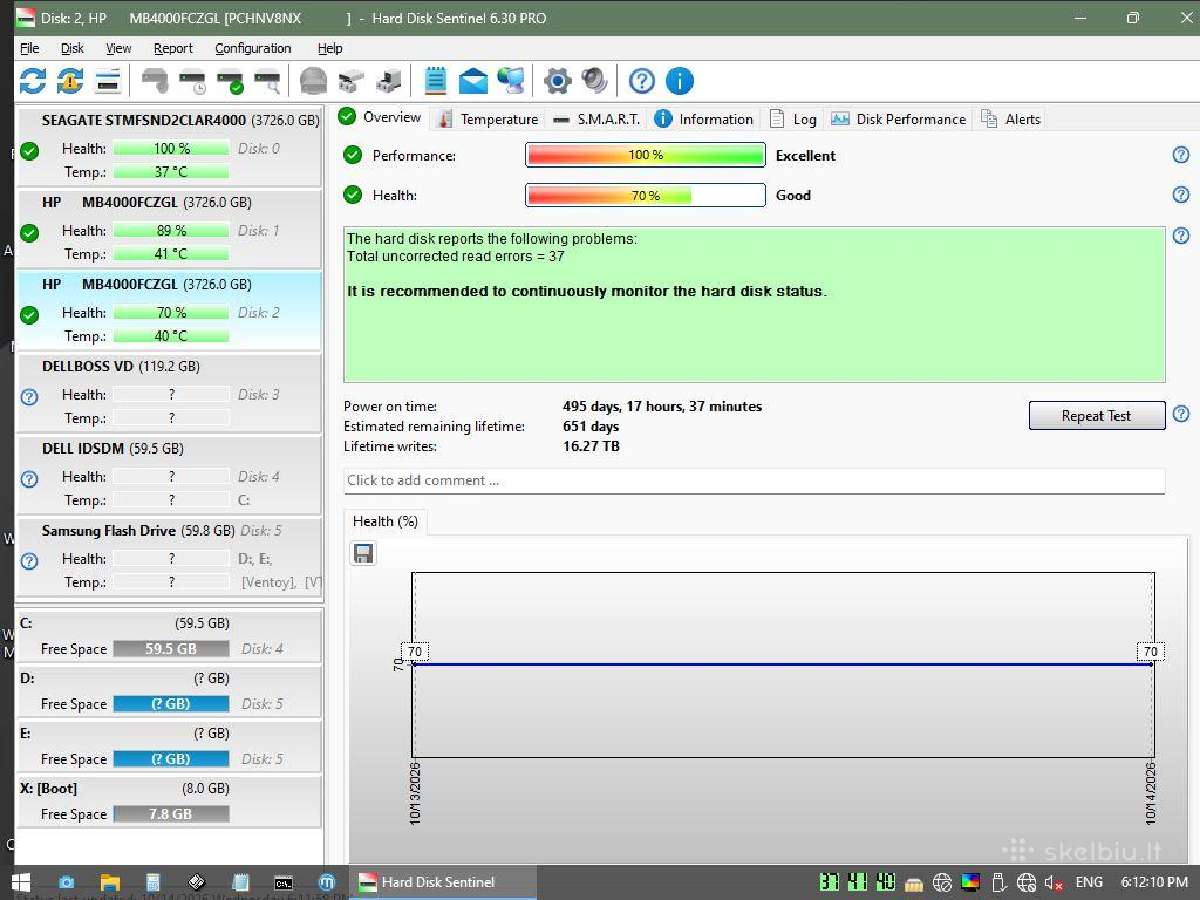The width and height of the screenshot is (1200, 900).
Task: Switch to the S.M.A.R.T. tab
Action: click(x=596, y=119)
